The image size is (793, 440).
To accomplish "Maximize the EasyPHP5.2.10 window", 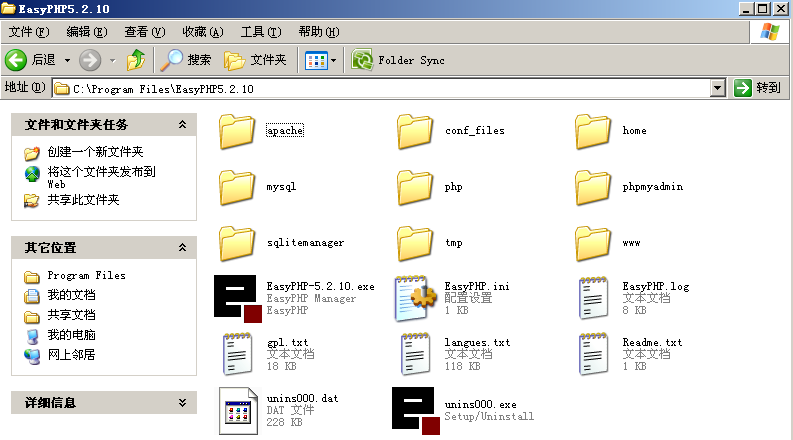I will [763, 9].
